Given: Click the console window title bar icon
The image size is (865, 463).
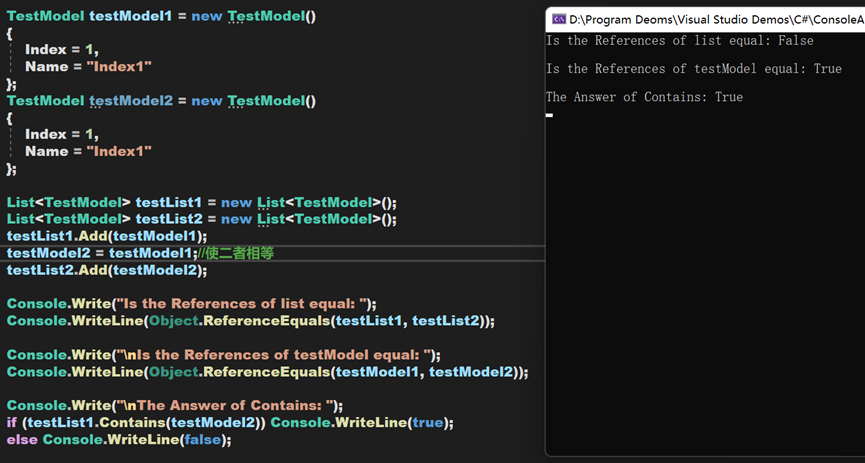Looking at the screenshot, I should click(559, 19).
